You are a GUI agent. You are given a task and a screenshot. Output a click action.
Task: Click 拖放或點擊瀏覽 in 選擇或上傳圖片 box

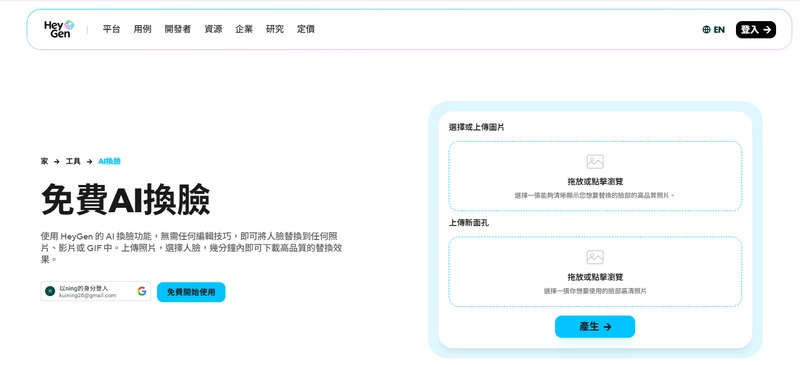(595, 181)
